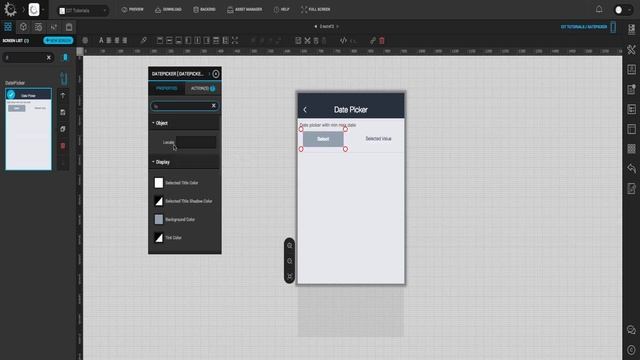Select the Date Picker screen thumbnail
Viewport: 640px width, 360px height.
[x=28, y=129]
